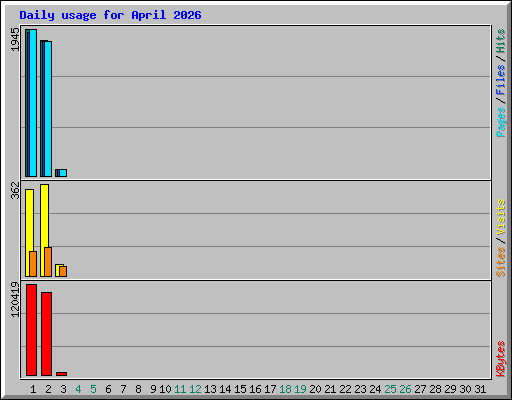512x400 pixels.
Task: Click day label 13 on the x-axis
Action: tap(210, 389)
